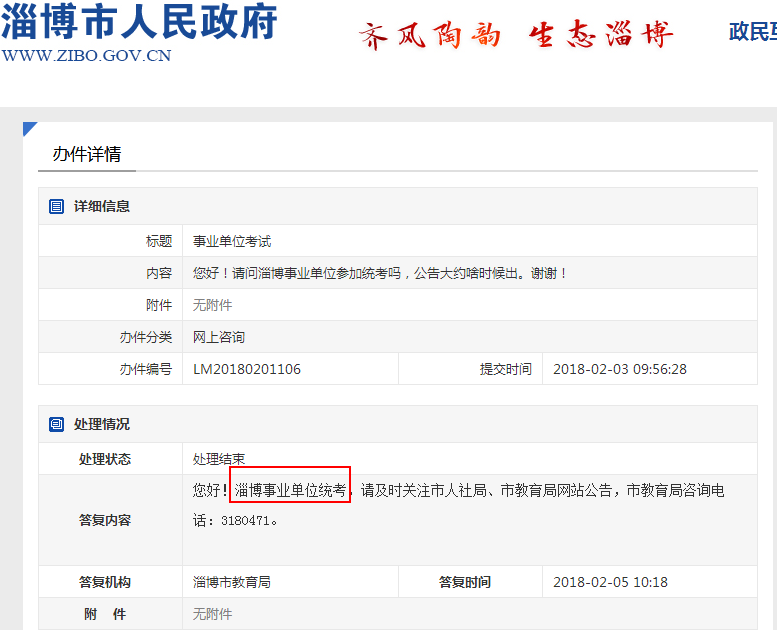Click 无附件 in the 处理情况 section
Image resolution: width=777 pixels, height=630 pixels.
[212, 614]
